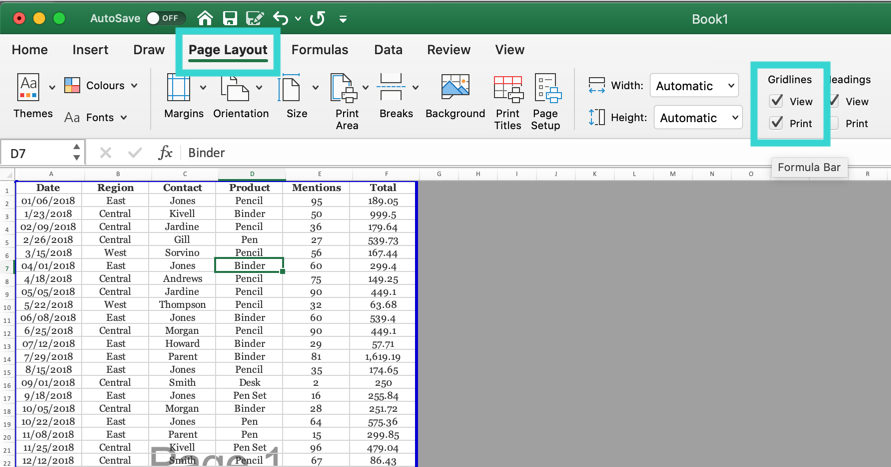Switch to the Formulas tab
This screenshot has width=891, height=467.
(320, 50)
